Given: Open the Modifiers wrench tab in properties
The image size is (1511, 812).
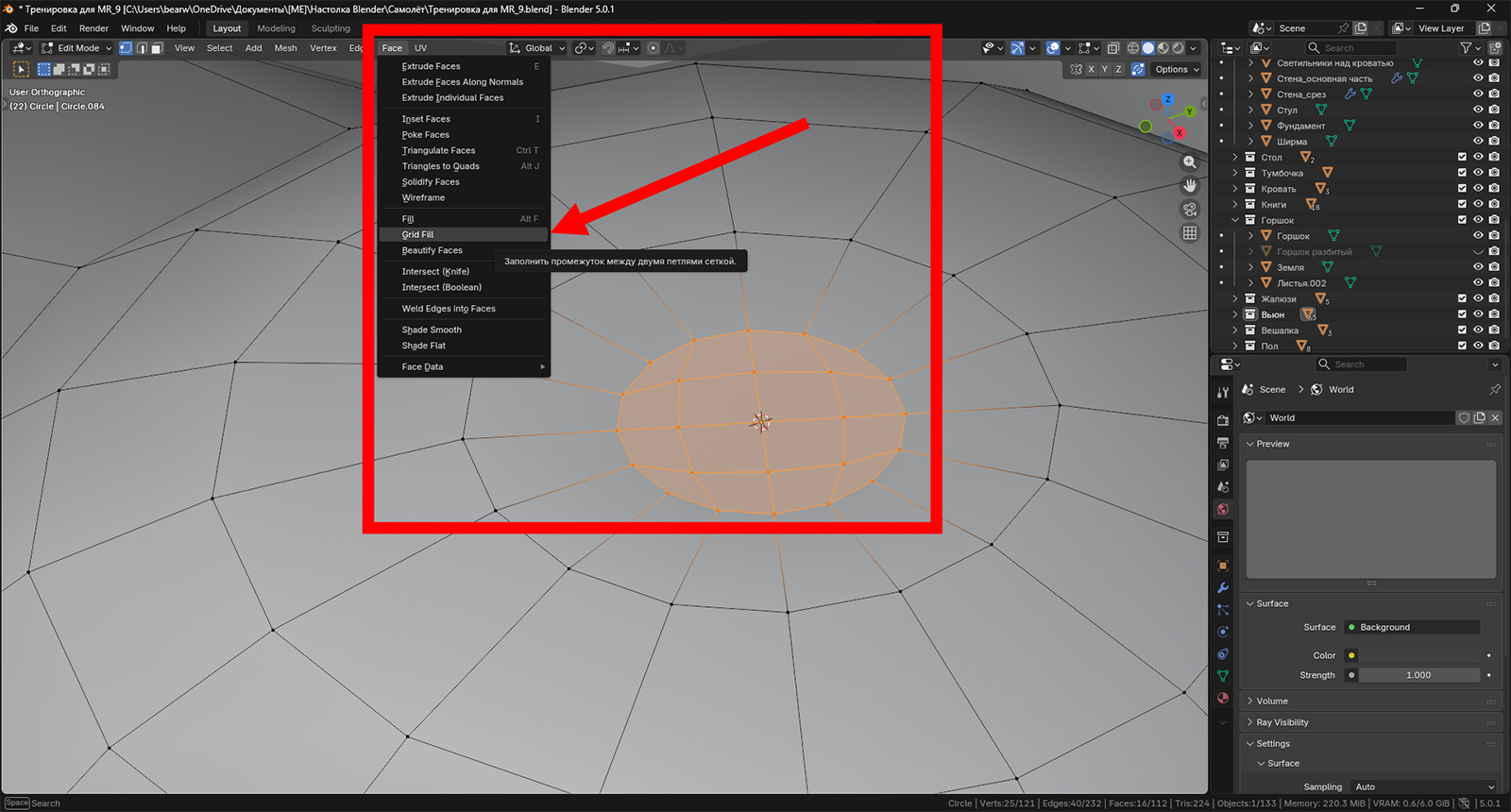Looking at the screenshot, I should [1223, 587].
